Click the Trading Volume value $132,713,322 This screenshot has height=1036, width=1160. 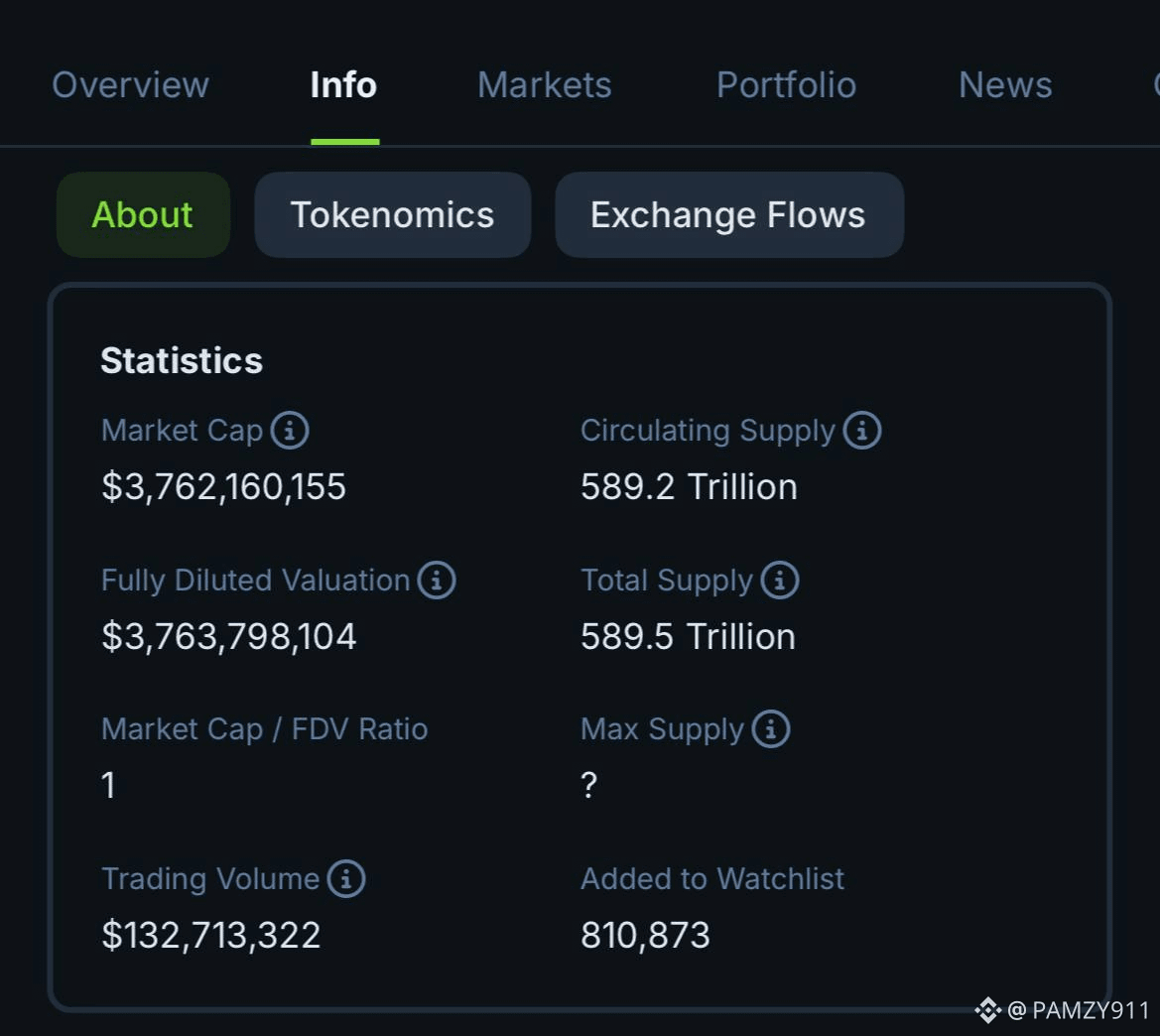(x=210, y=936)
